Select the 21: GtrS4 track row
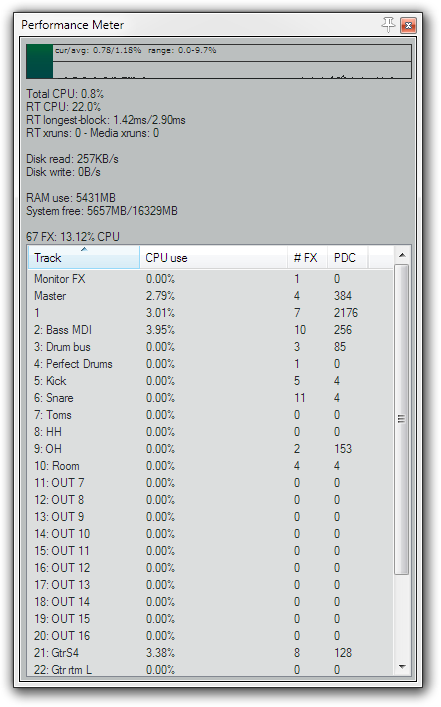Viewport: 441px width, 707px height. [x=211, y=652]
